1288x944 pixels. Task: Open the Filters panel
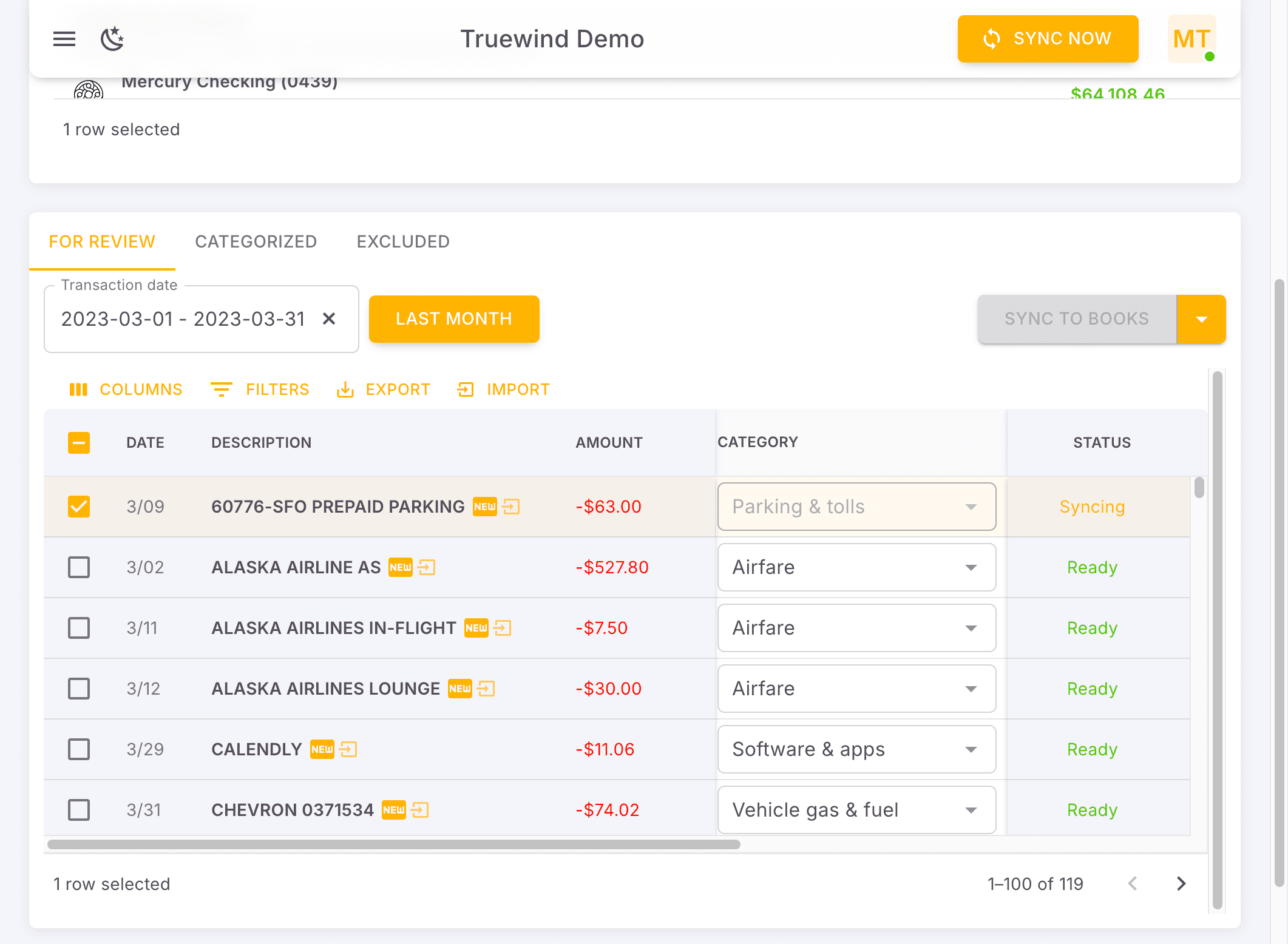coord(260,389)
